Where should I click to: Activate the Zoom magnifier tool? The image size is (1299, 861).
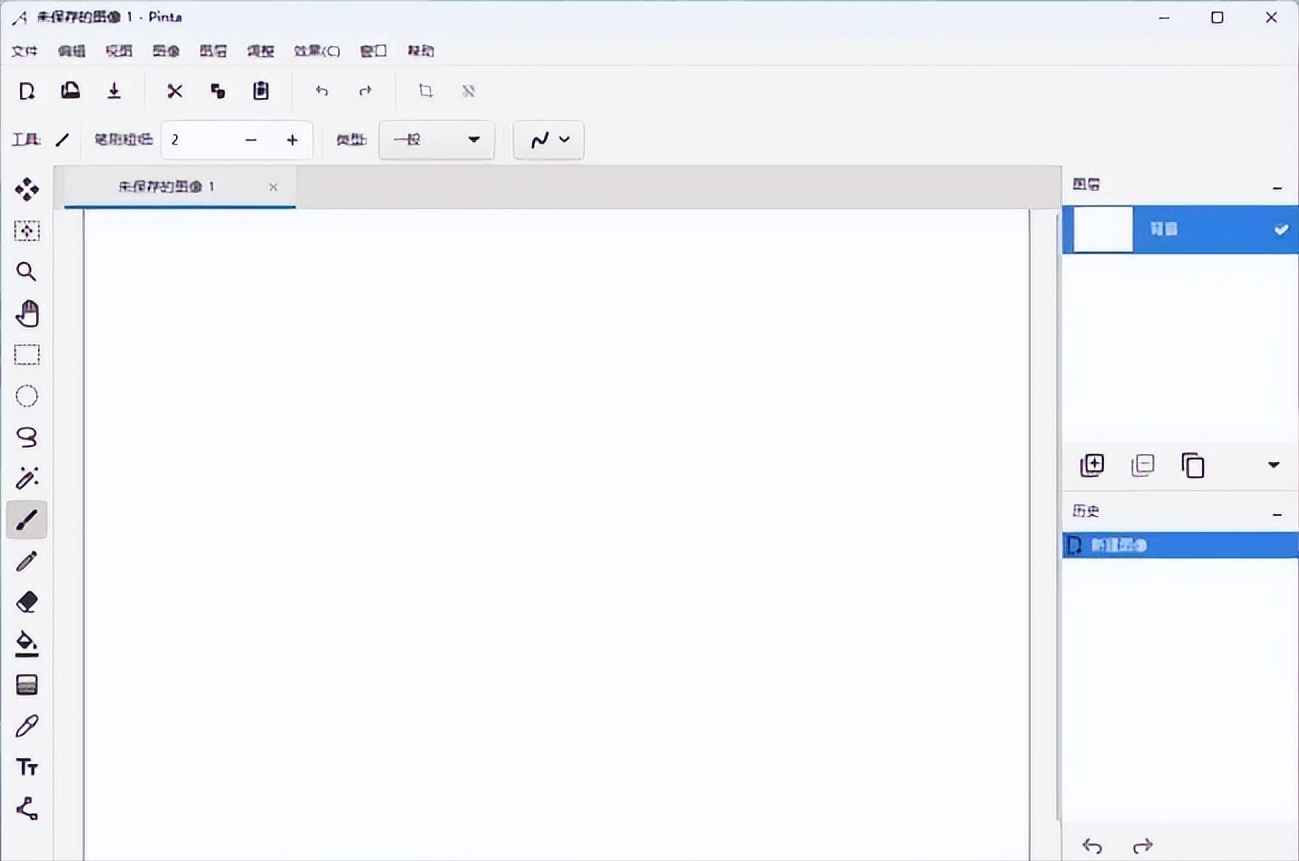[27, 272]
